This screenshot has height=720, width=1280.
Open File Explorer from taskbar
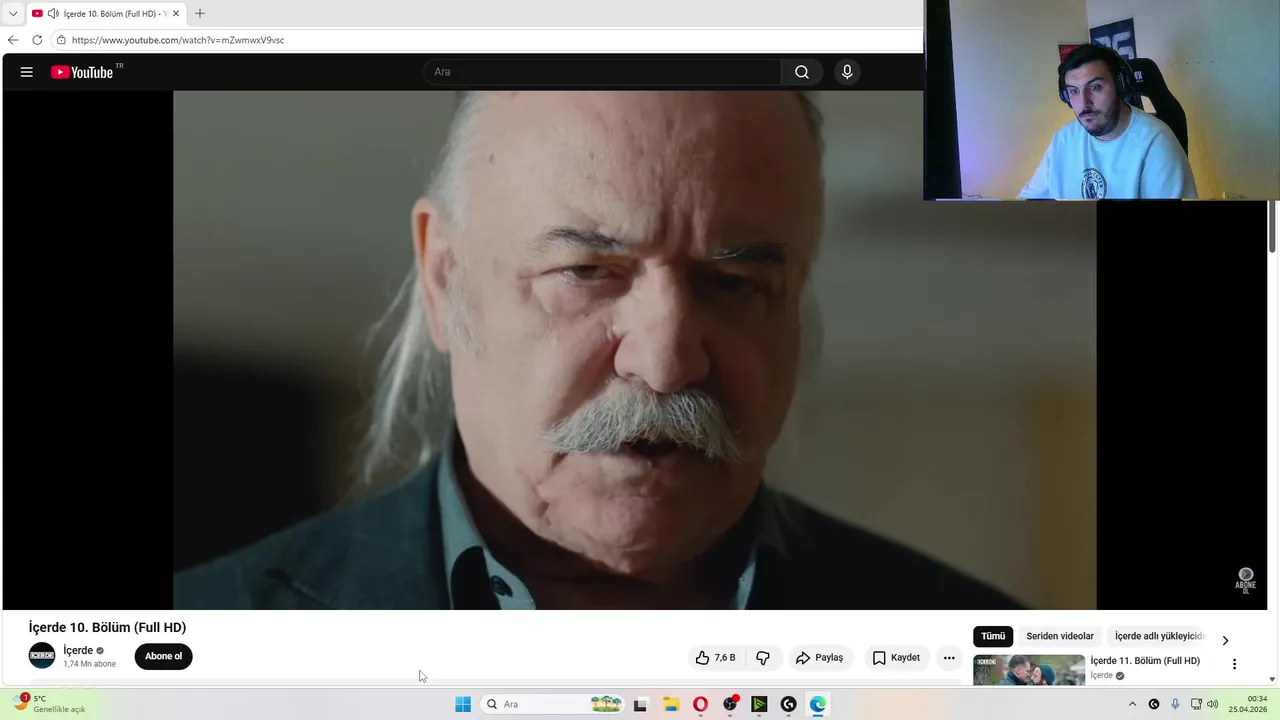click(671, 704)
